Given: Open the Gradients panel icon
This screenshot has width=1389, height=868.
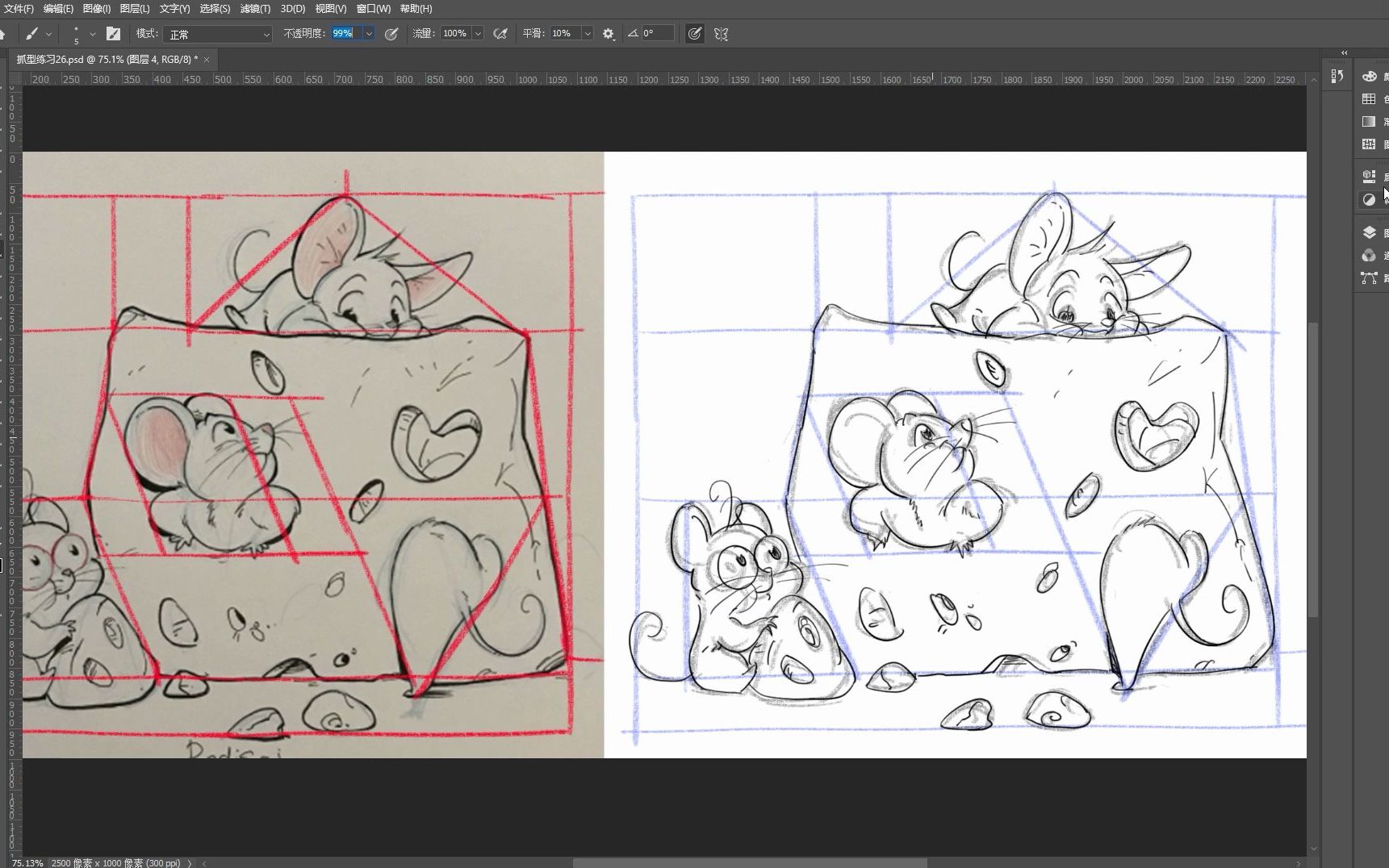Looking at the screenshot, I should click(1369, 121).
